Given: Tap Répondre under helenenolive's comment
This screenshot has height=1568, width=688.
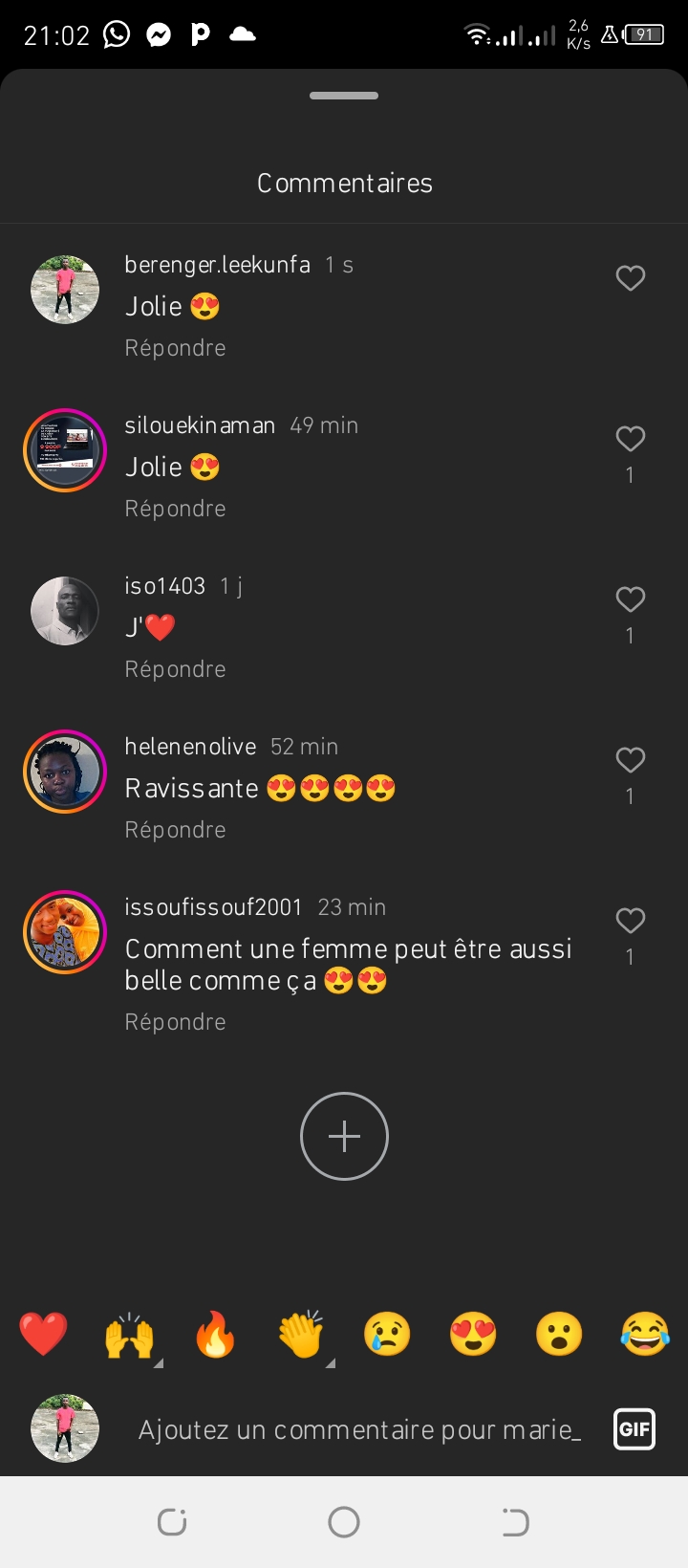Looking at the screenshot, I should [x=175, y=830].
